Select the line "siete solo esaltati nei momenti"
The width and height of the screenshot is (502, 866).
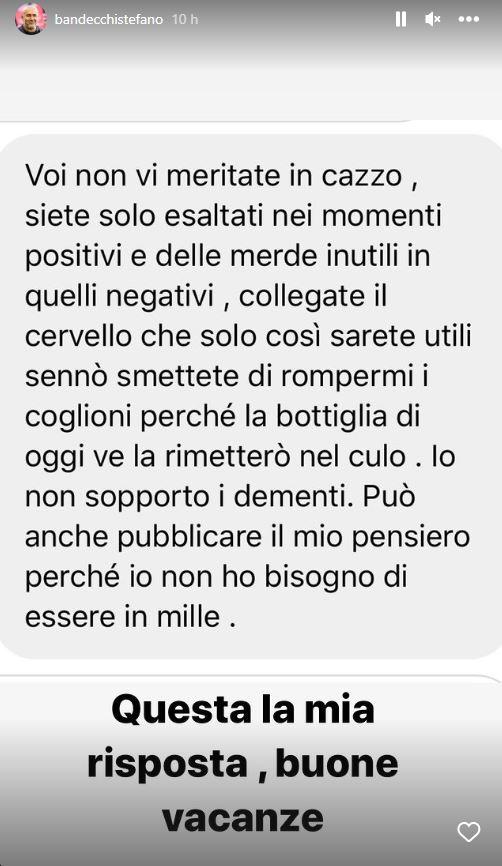(233, 216)
